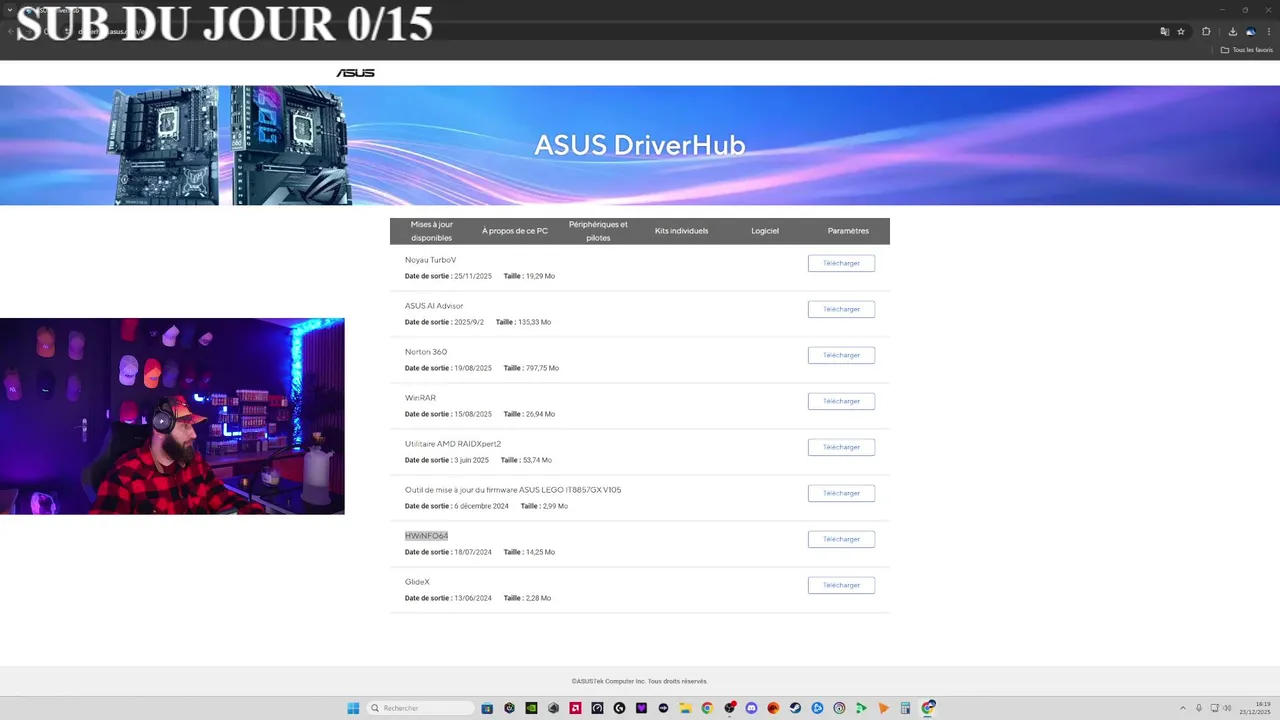Click the taskbar Rechercher search box
1280x720 pixels.
(421, 708)
